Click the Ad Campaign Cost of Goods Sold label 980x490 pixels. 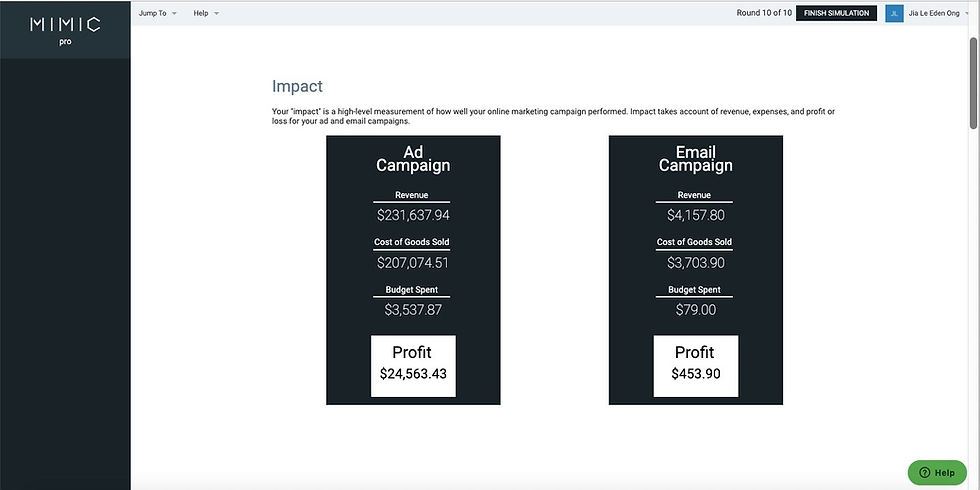(412, 242)
